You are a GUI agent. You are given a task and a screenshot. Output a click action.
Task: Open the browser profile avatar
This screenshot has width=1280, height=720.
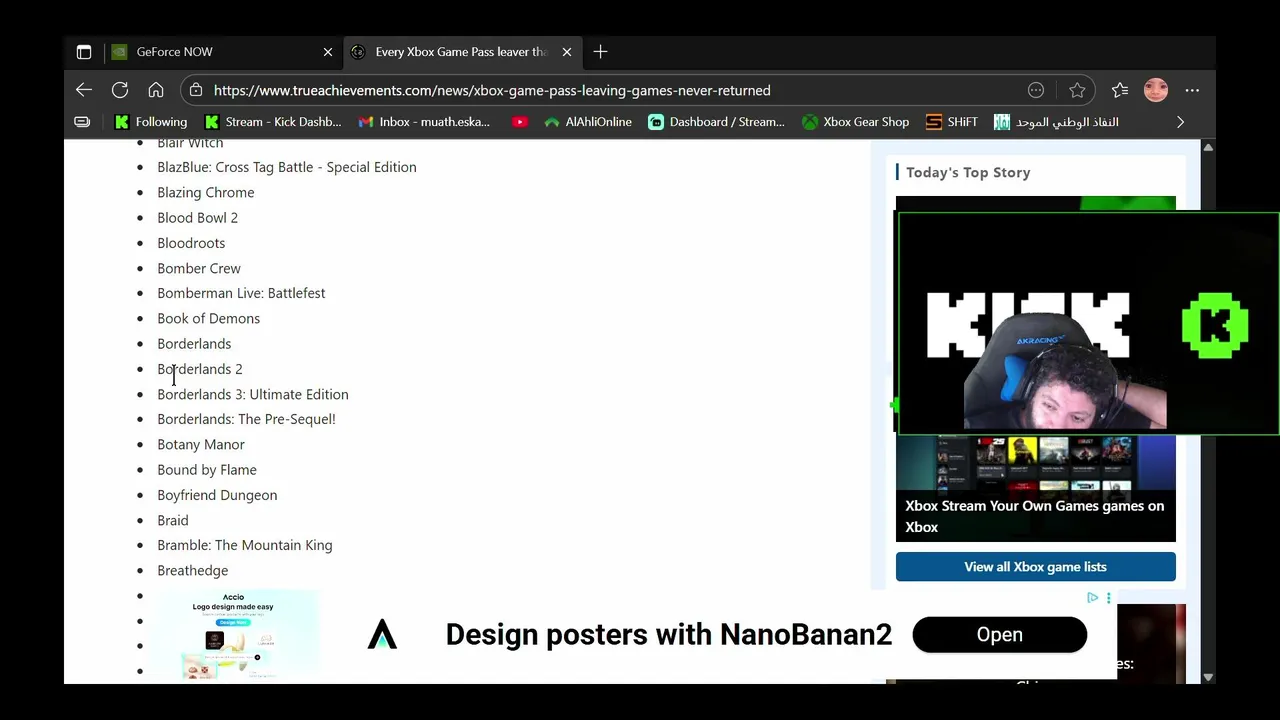1156,90
